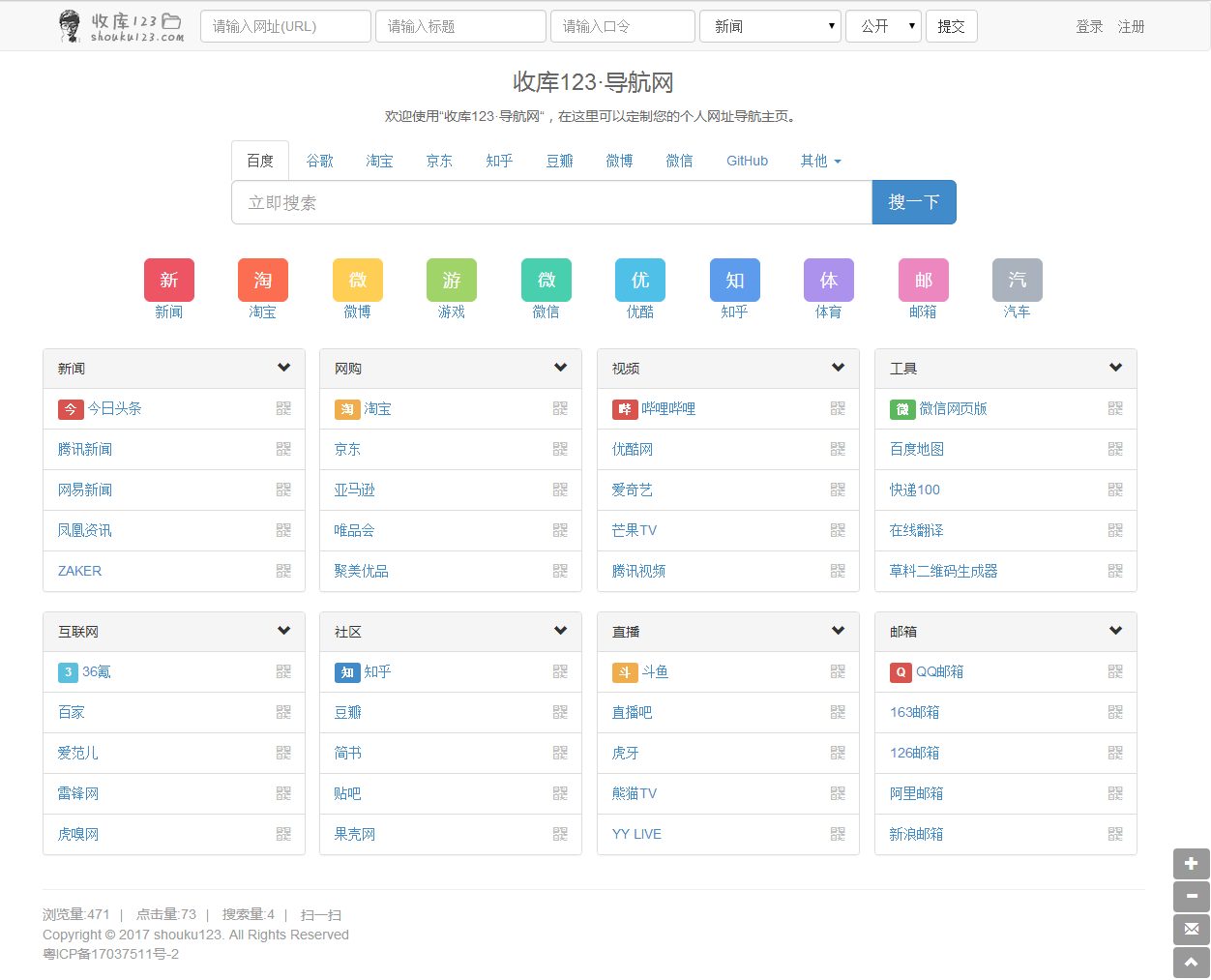Show QR code for 36氪
The height and width of the screenshot is (980, 1211).
[283, 671]
